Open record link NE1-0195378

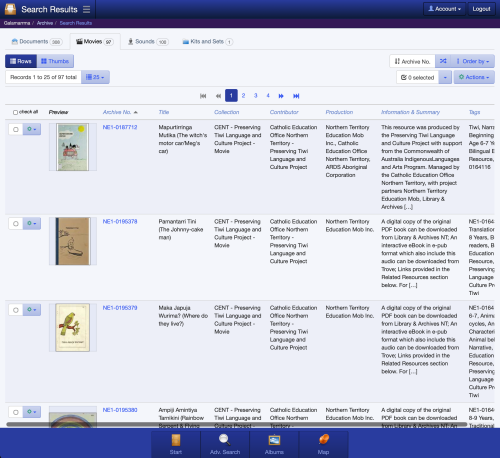(120, 222)
